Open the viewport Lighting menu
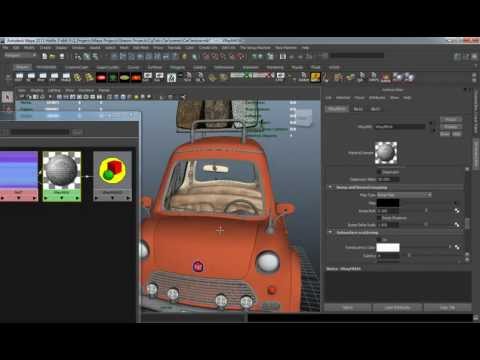Image resolution: width=480 pixels, height=360 pixels. [54, 90]
